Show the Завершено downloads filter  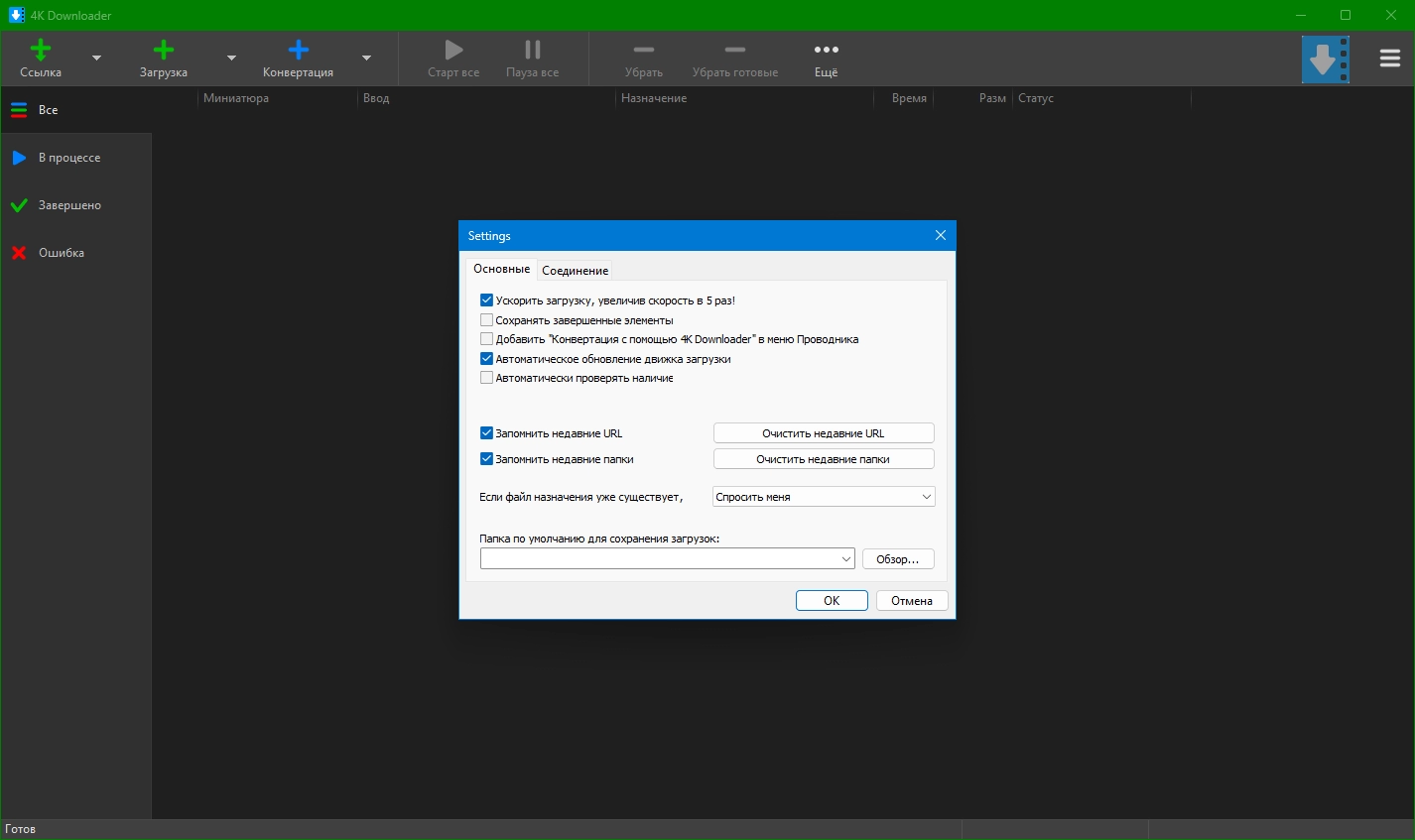point(69,205)
